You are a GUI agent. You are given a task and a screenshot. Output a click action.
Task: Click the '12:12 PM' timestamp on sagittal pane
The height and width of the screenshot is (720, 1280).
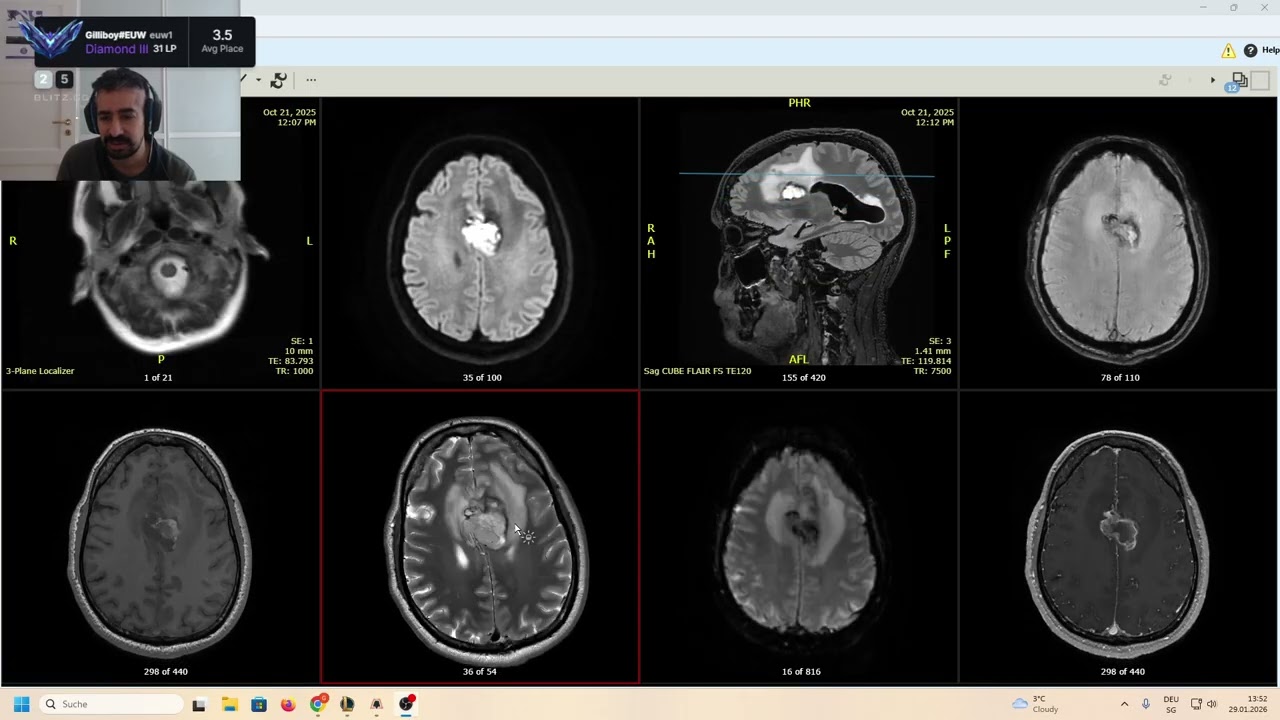point(934,122)
